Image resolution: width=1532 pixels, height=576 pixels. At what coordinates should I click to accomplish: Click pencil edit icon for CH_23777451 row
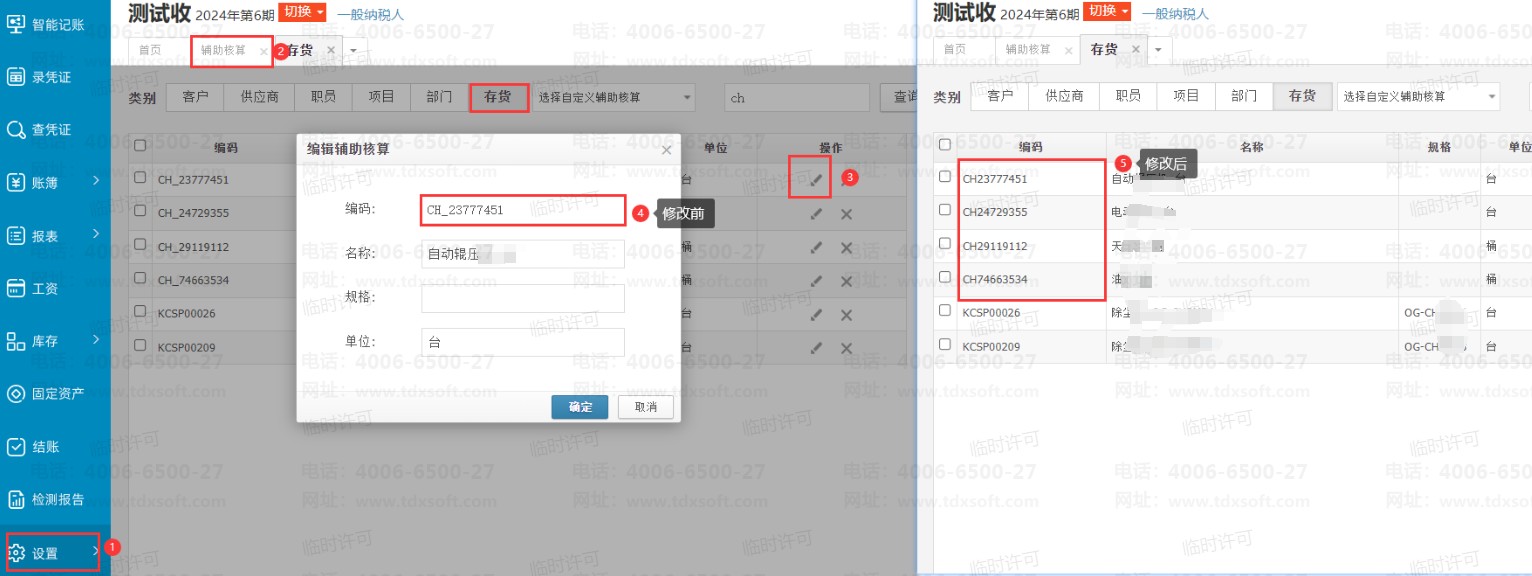(817, 180)
